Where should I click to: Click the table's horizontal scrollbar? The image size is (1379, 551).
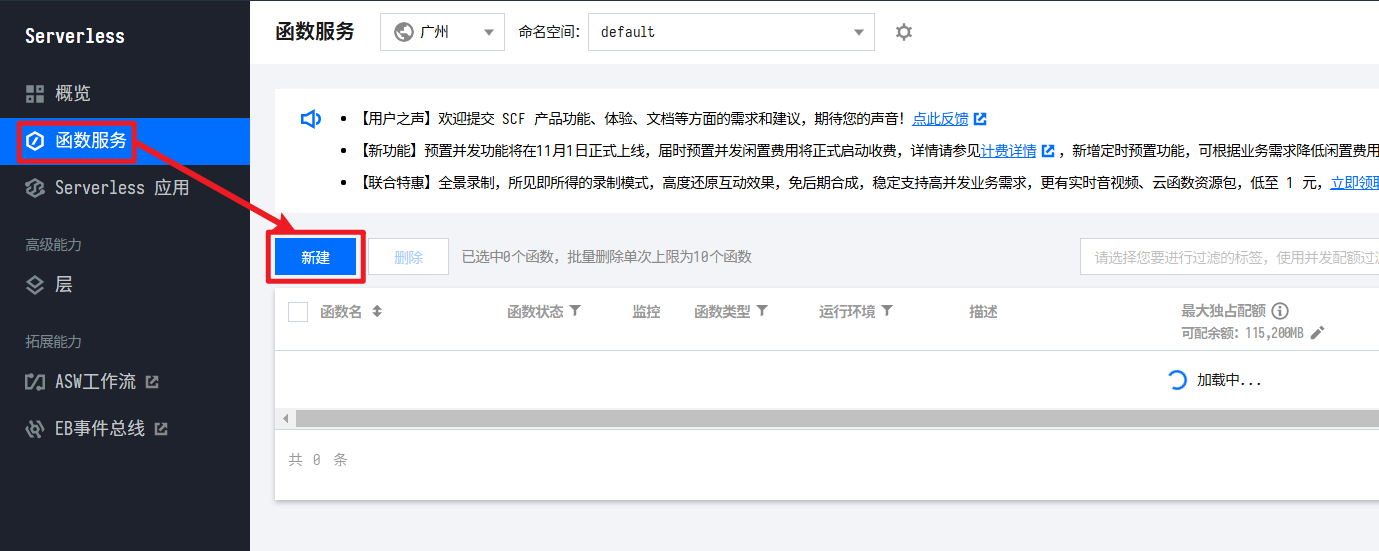click(830, 418)
